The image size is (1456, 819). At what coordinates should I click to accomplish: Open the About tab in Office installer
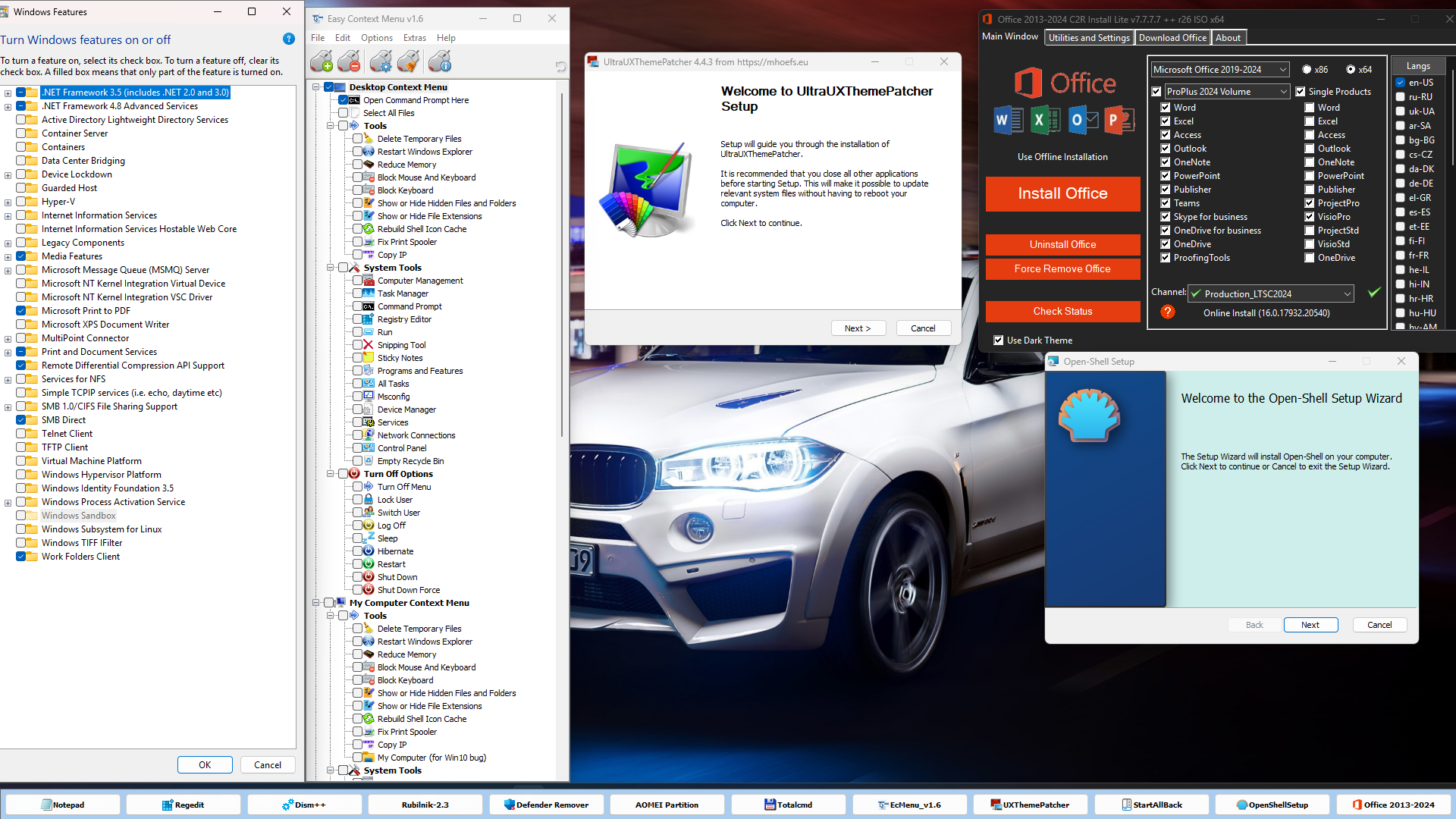click(1228, 38)
